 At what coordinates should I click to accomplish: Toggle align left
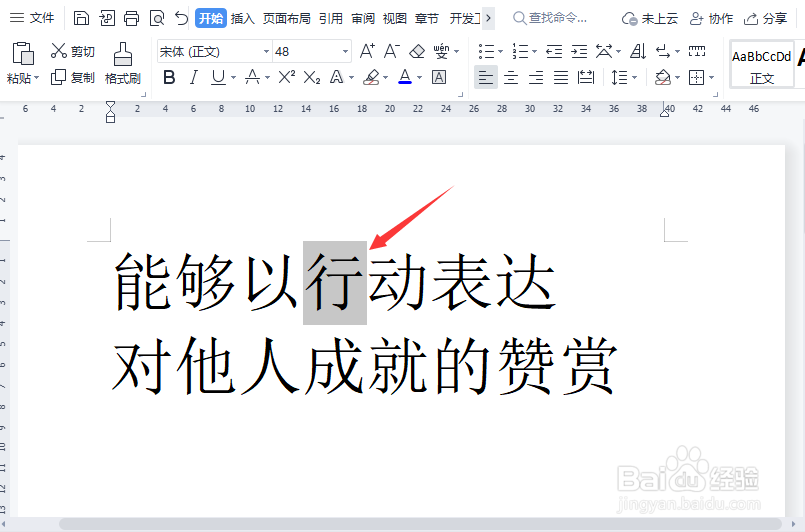(486, 78)
